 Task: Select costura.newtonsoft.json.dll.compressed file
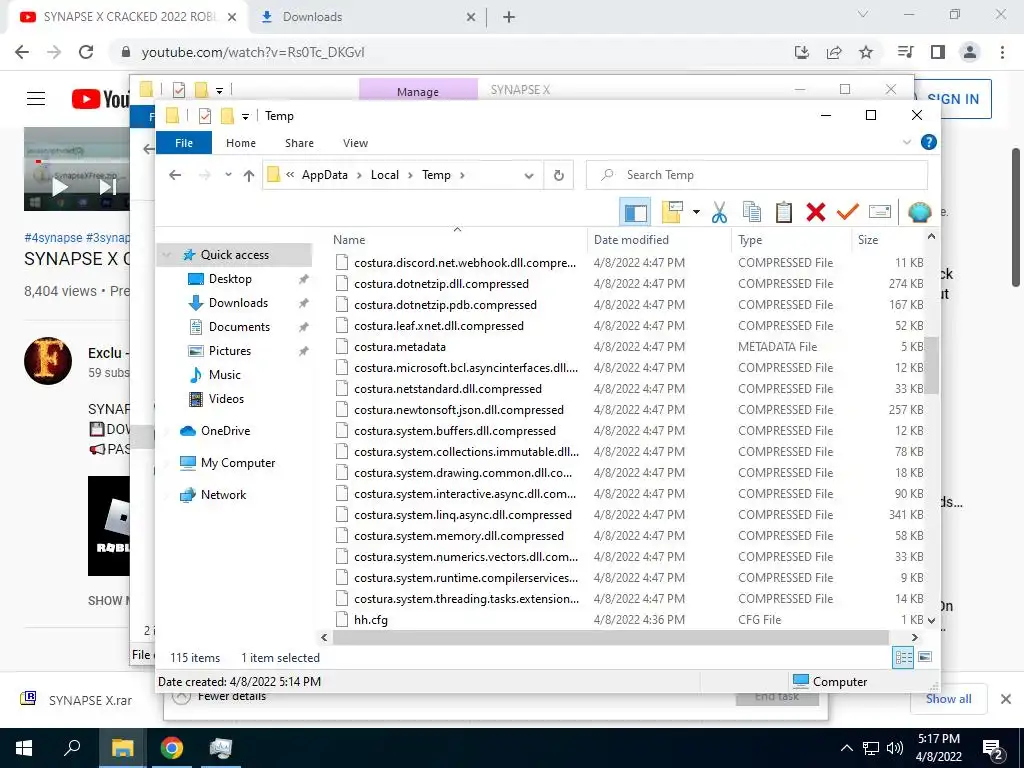[x=458, y=409]
